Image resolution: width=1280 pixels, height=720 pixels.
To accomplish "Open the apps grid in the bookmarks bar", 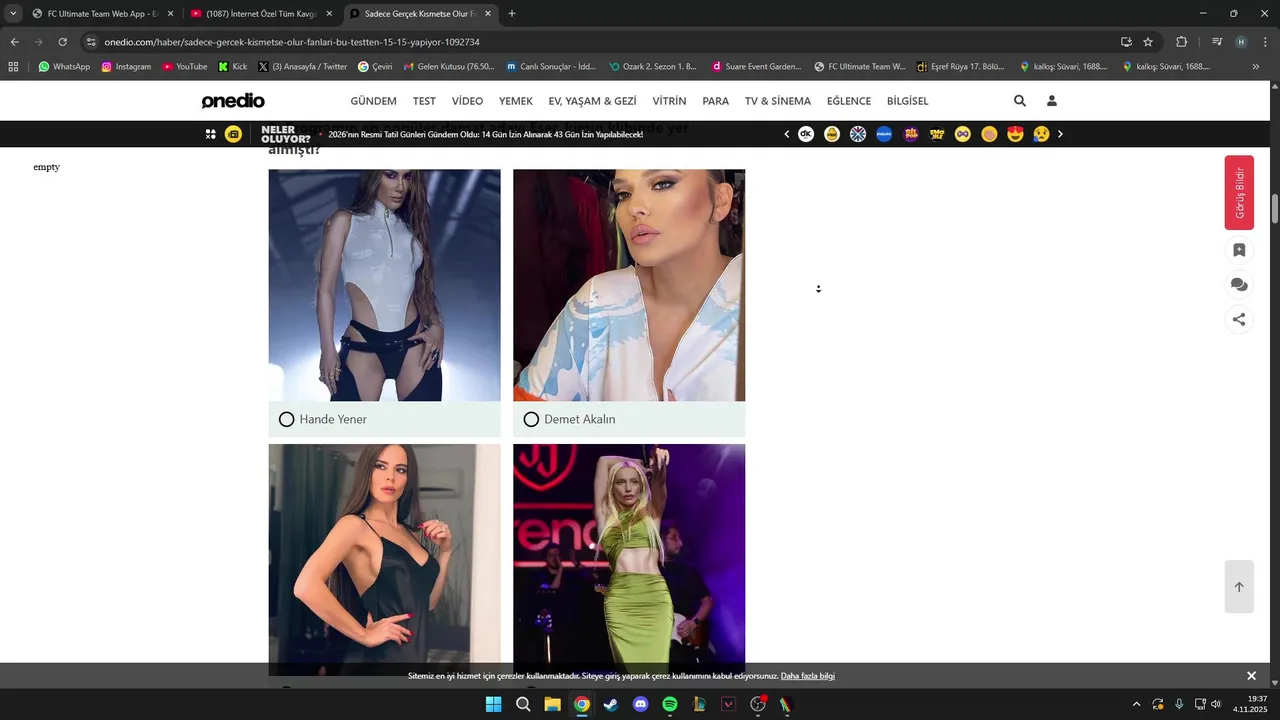I will 13,67.
